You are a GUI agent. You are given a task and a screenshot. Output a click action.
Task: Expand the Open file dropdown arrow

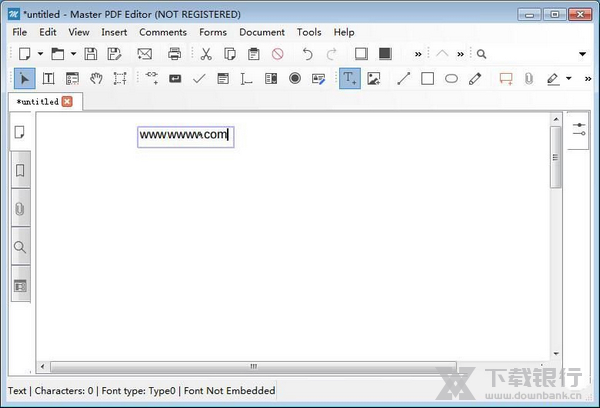pos(73,54)
